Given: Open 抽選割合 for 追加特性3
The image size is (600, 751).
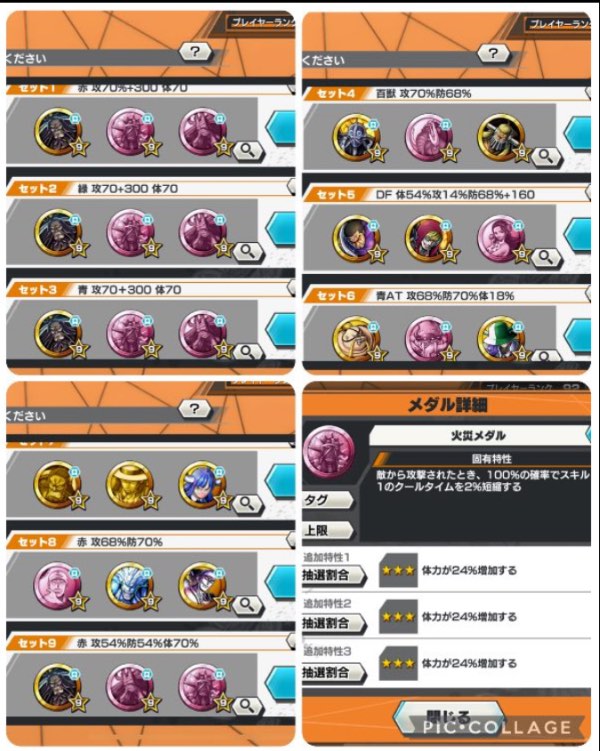Looking at the screenshot, I should click(x=333, y=672).
